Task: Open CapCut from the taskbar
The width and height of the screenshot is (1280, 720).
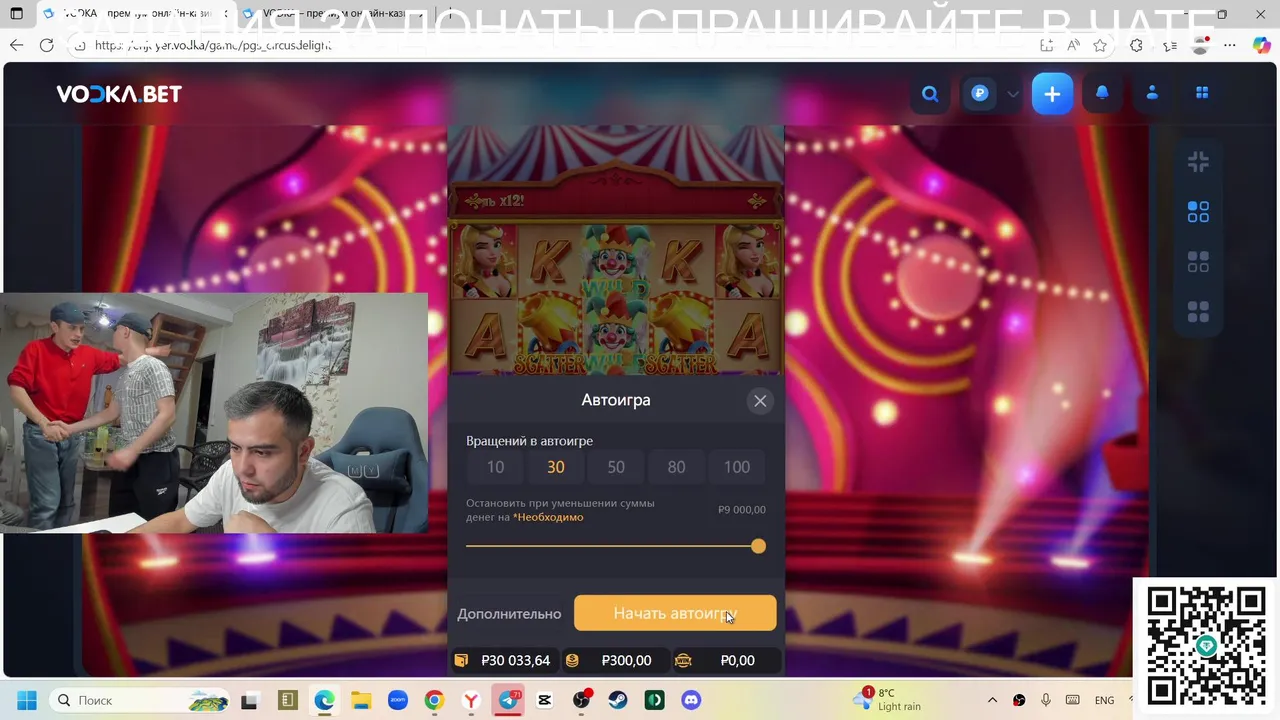Action: (x=544, y=700)
